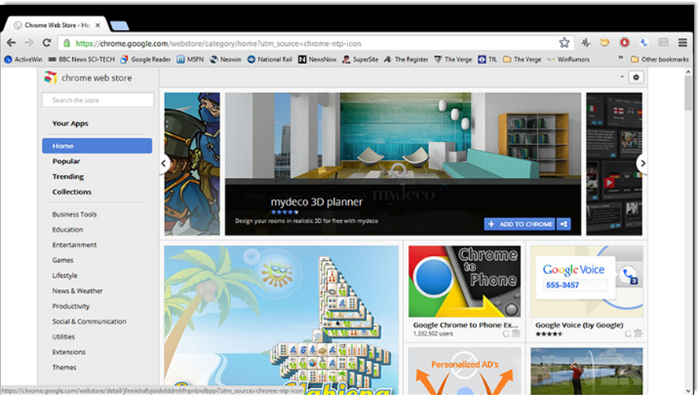Click the red Opera extension icon
Viewport: 699px width, 395px height.
(x=624, y=42)
